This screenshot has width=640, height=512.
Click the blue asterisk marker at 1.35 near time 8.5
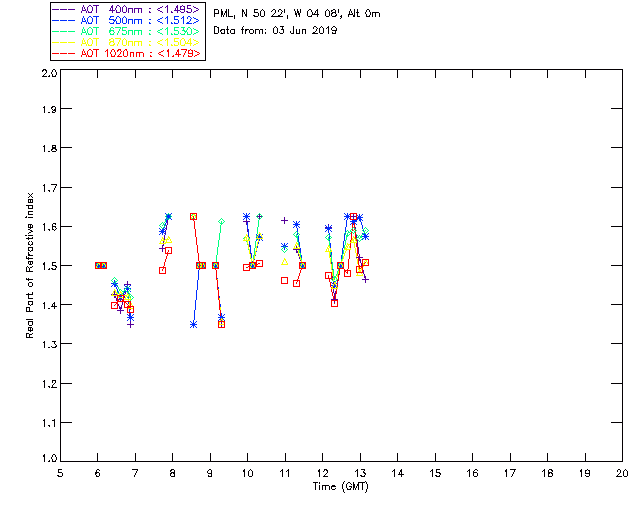(x=193, y=324)
